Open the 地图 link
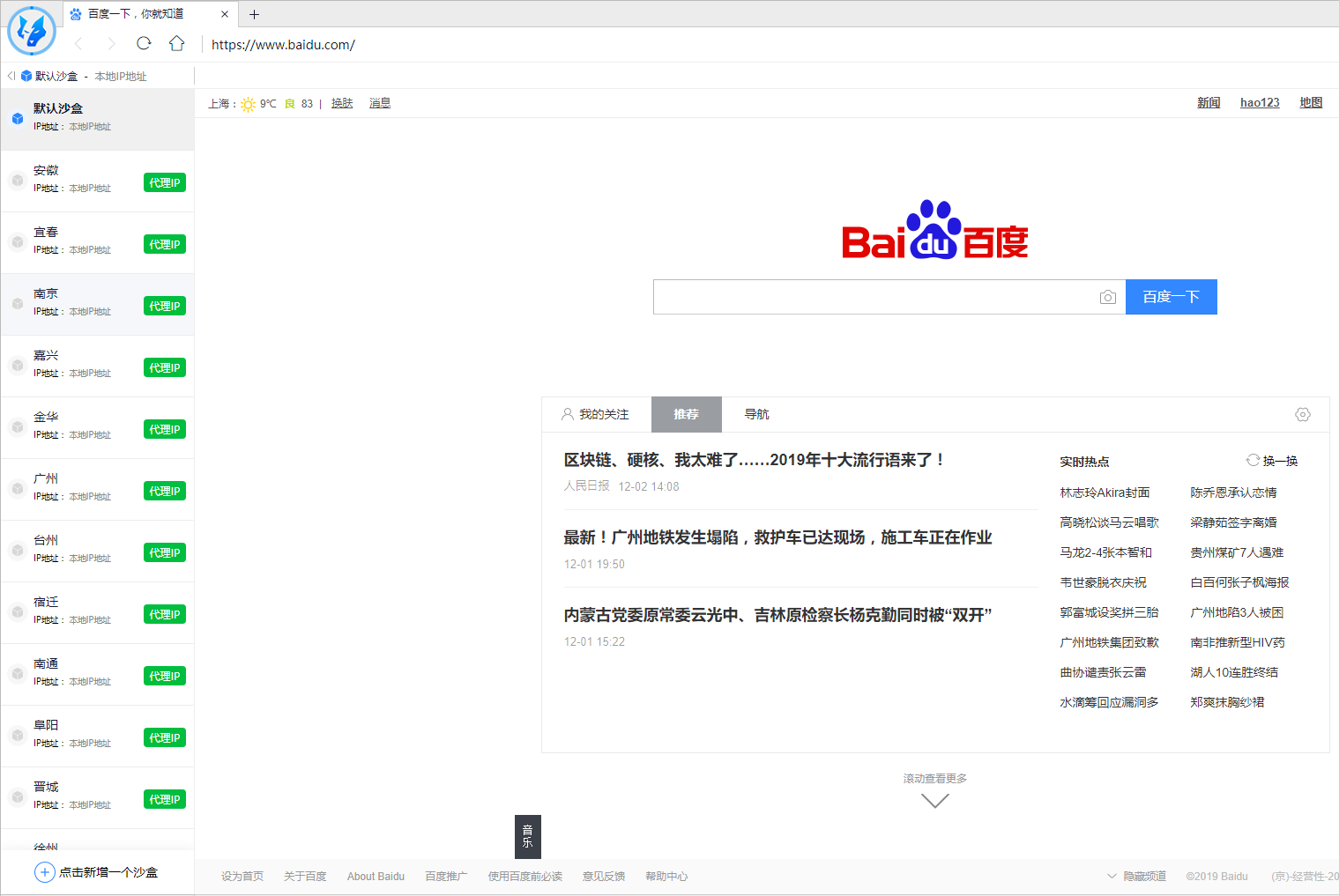 click(1311, 103)
